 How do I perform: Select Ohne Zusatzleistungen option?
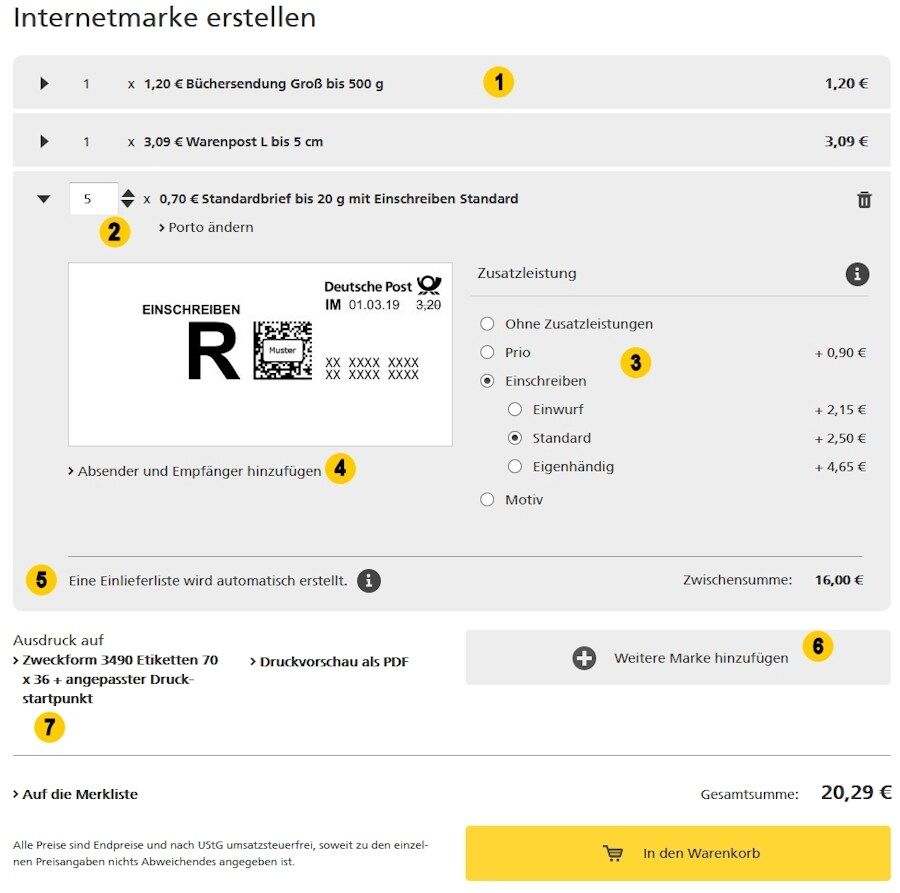tap(487, 324)
